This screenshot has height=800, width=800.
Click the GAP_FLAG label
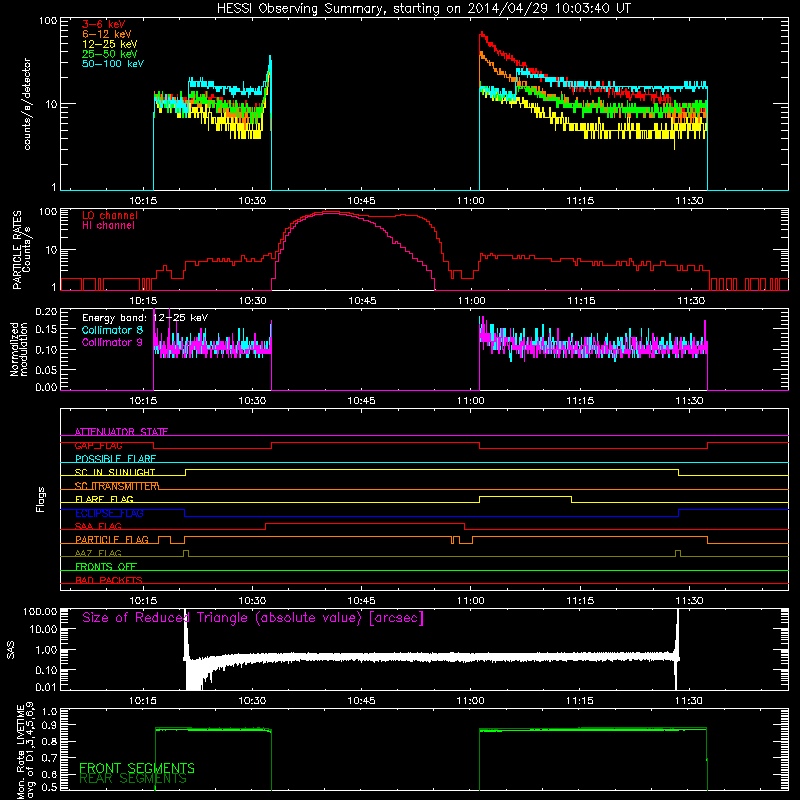(98, 445)
